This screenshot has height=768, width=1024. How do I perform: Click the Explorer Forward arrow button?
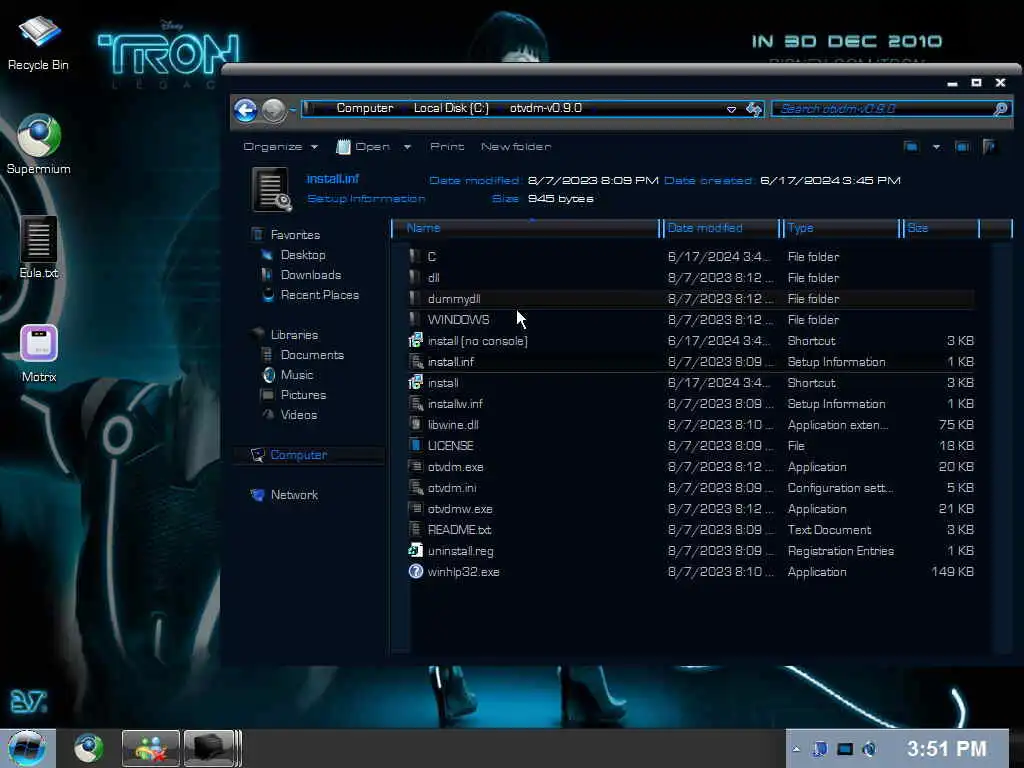tap(274, 110)
